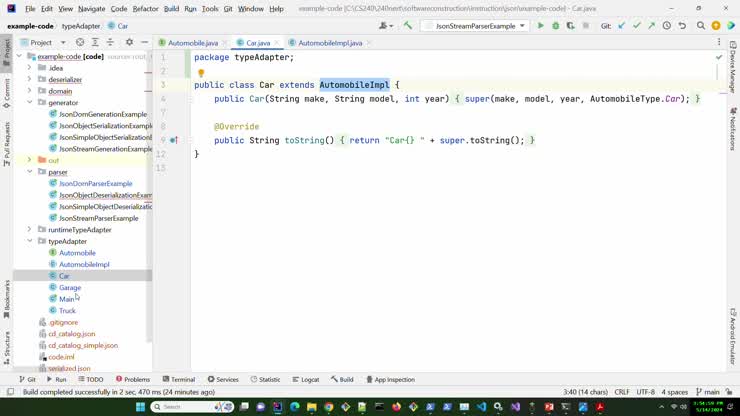Image resolution: width=740 pixels, height=416 pixels.
Task: Click the main Git branch widget
Action: point(708,392)
